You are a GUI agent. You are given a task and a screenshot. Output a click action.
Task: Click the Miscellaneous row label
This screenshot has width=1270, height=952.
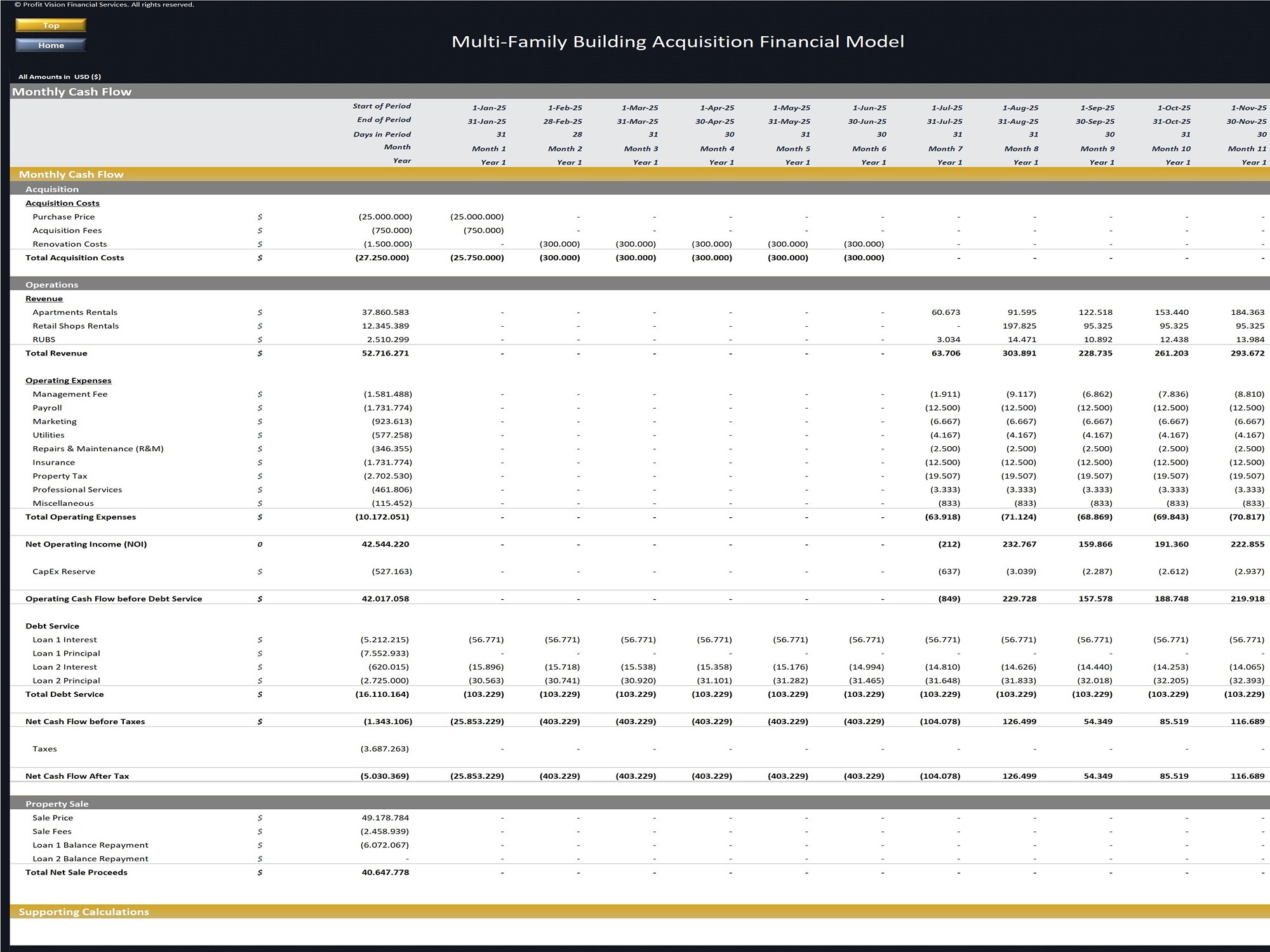click(x=63, y=503)
